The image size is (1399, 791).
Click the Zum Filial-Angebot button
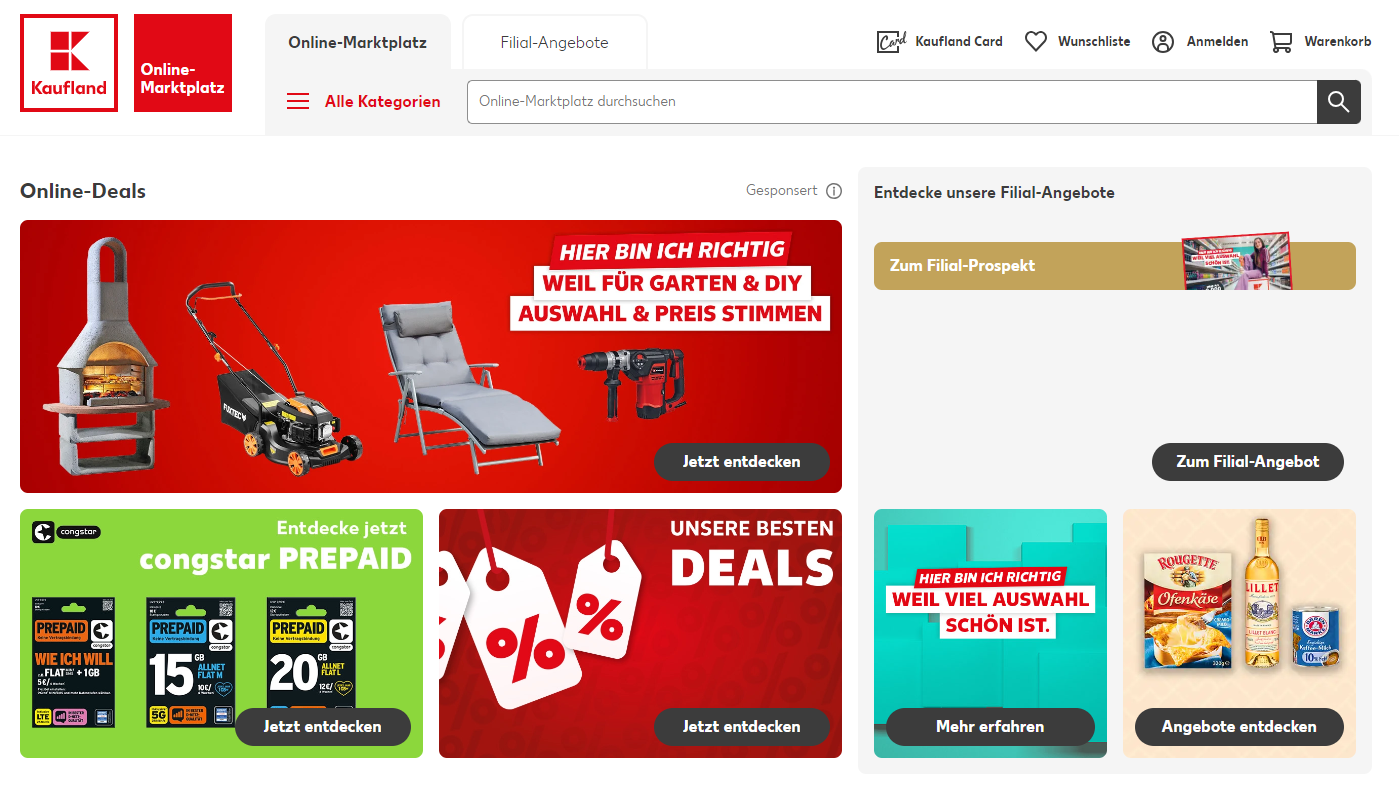[x=1248, y=462]
